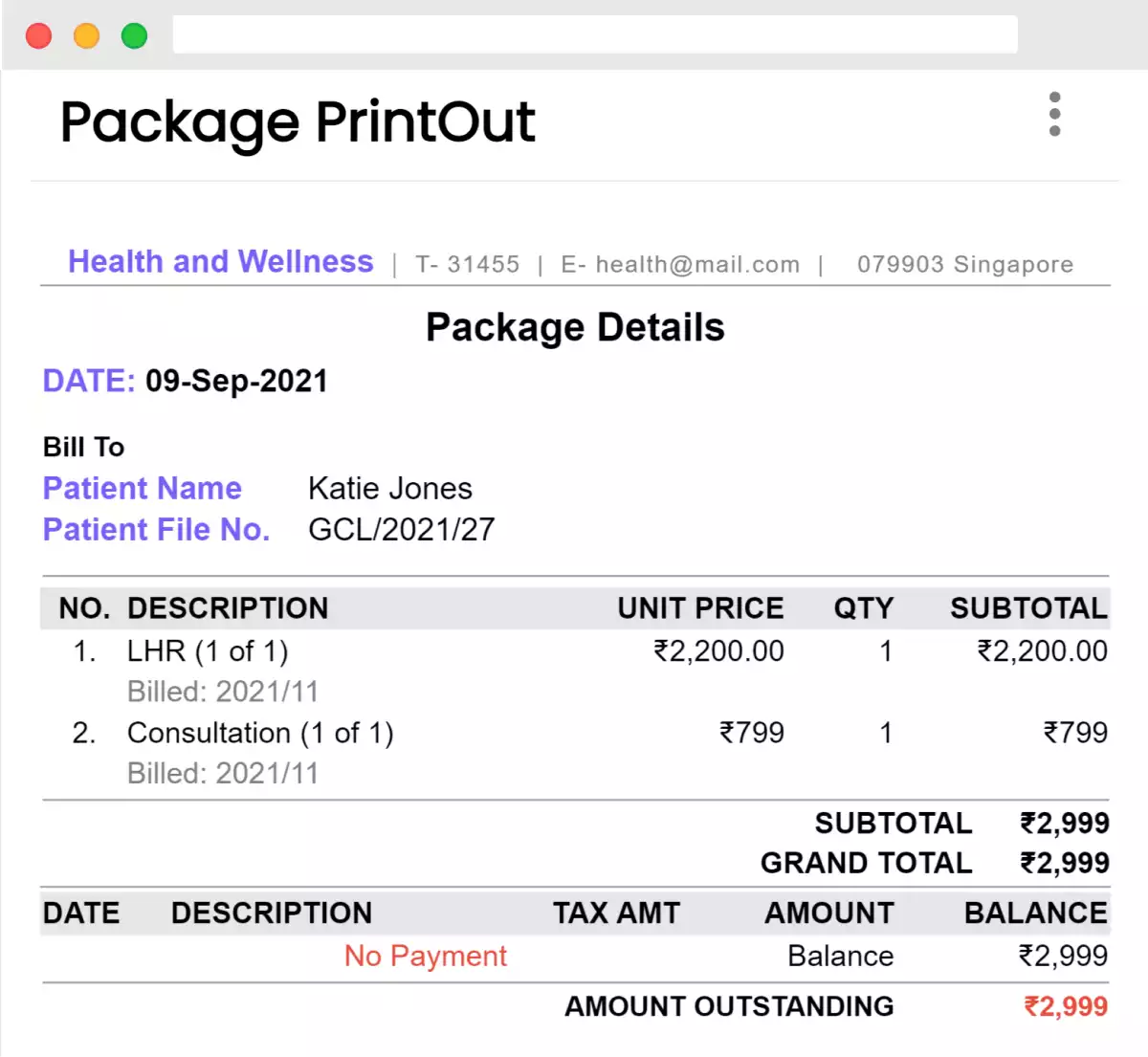Click the green maximize window button
This screenshot has width=1148, height=1057.
click(135, 35)
